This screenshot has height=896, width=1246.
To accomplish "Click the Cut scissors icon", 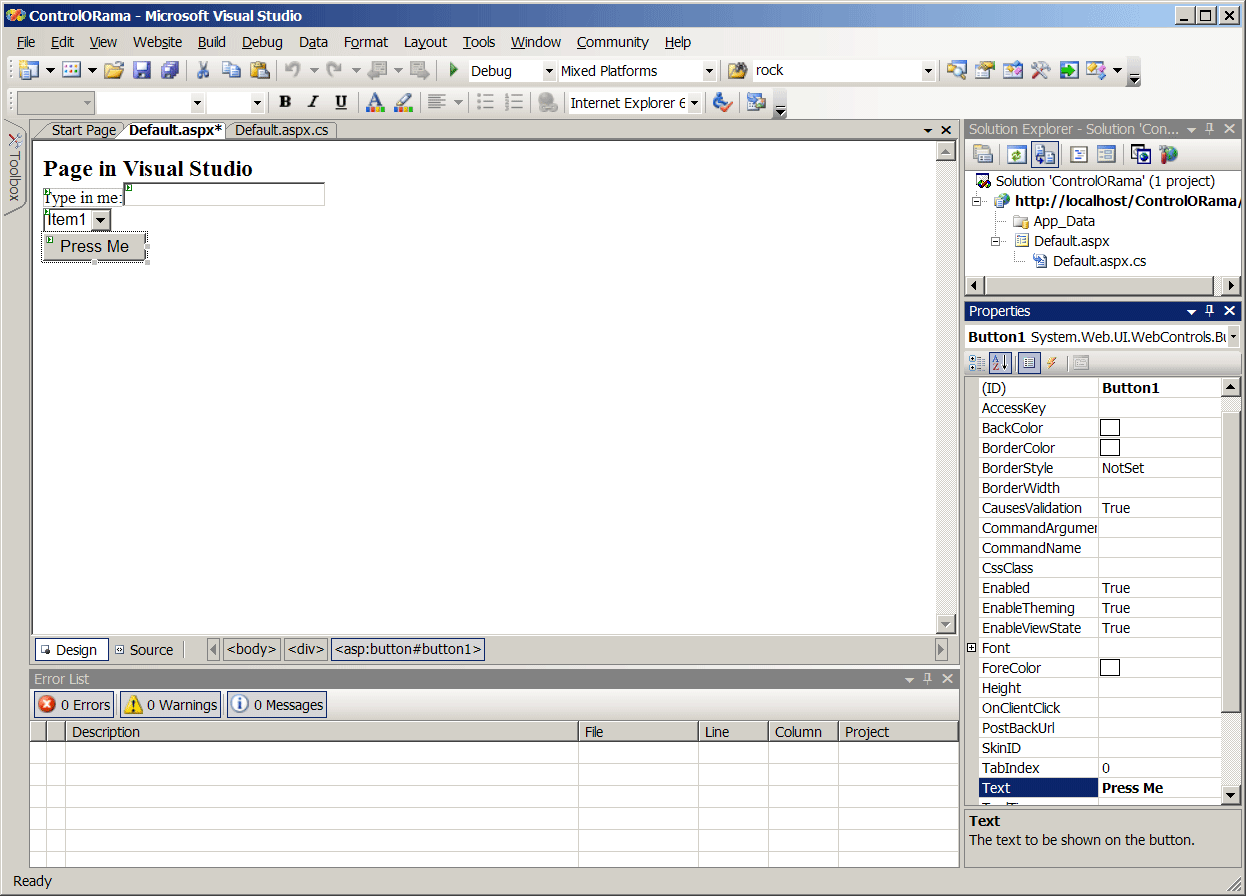I will point(203,70).
